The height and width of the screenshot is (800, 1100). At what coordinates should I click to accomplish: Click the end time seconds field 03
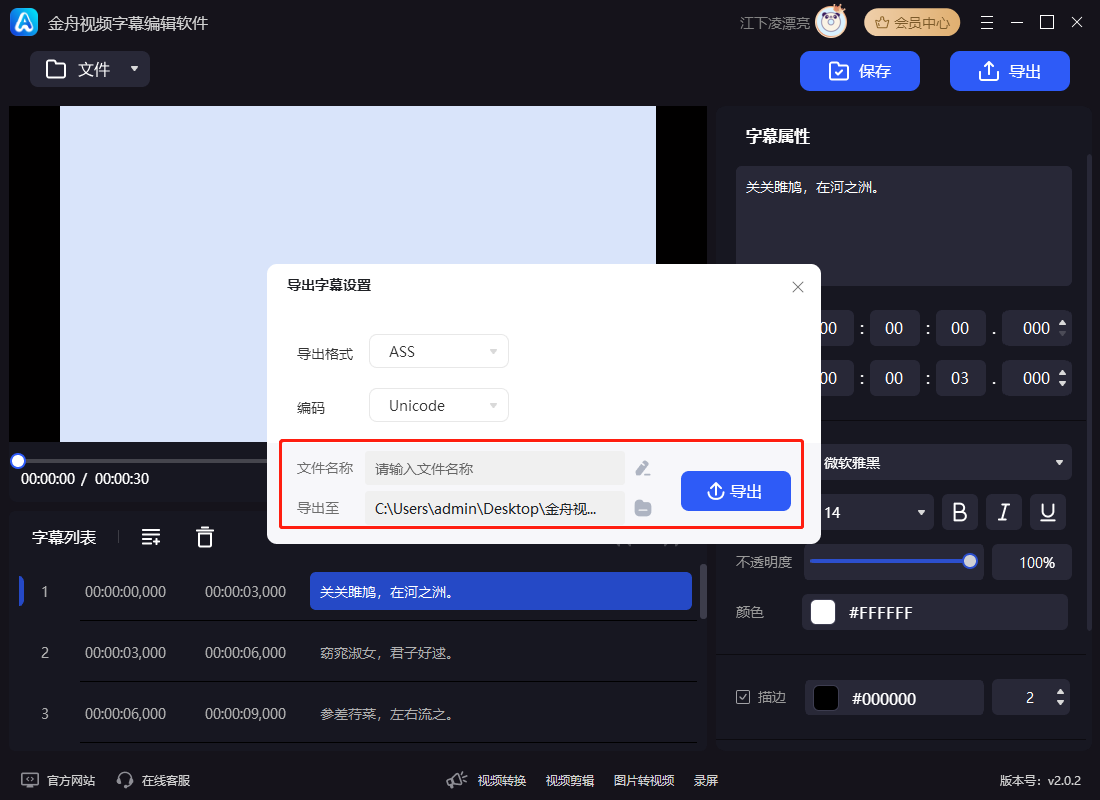[x=960, y=378]
